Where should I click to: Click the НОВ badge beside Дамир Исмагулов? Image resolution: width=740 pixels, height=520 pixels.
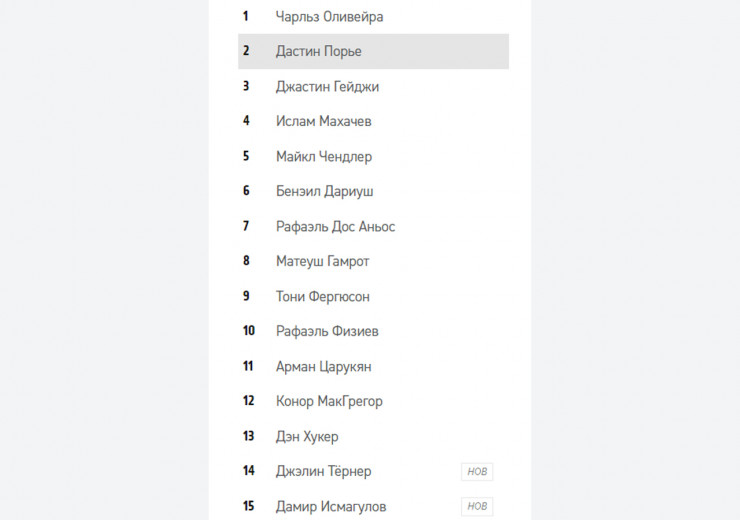coord(477,507)
